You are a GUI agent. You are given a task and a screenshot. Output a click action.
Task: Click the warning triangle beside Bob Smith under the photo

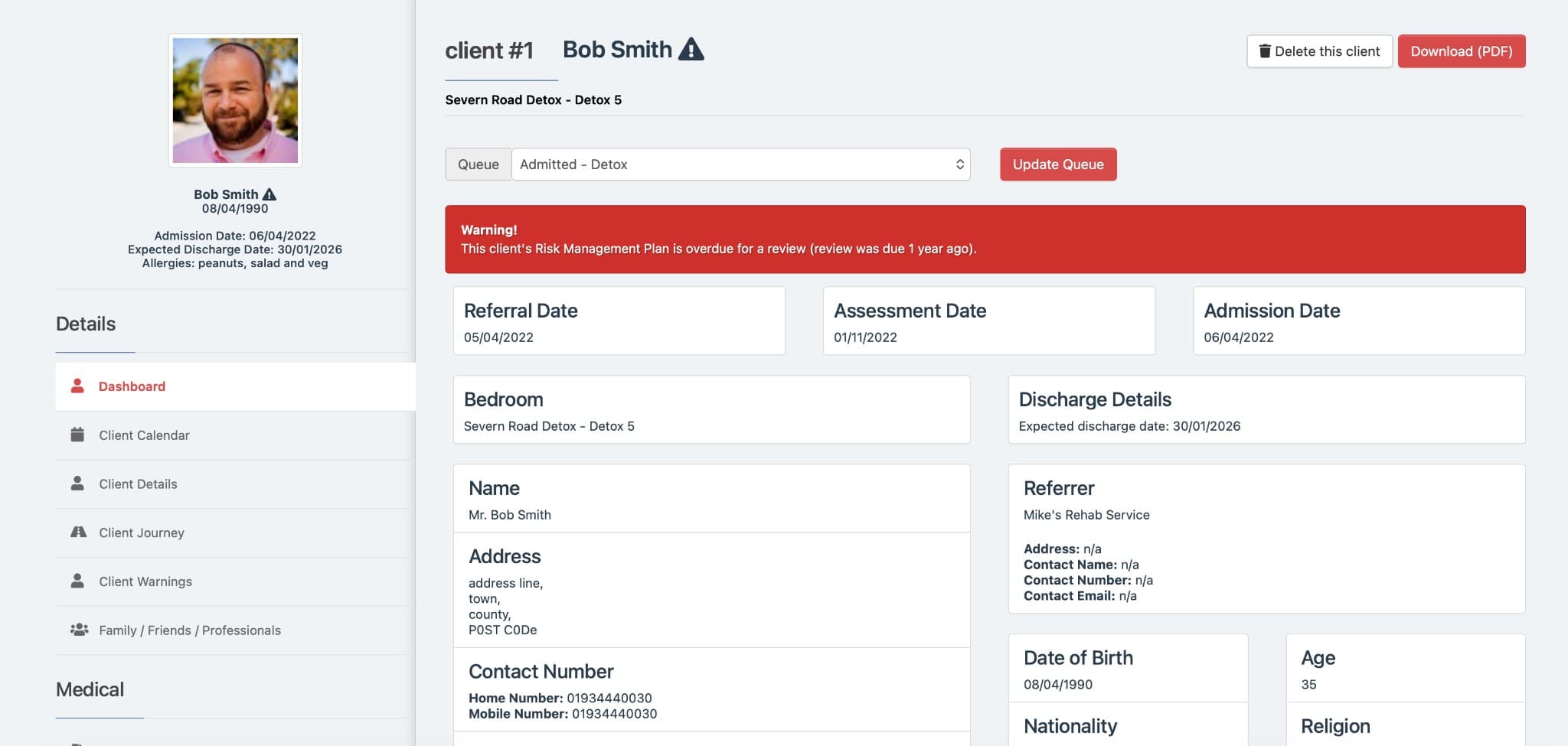[x=268, y=194]
